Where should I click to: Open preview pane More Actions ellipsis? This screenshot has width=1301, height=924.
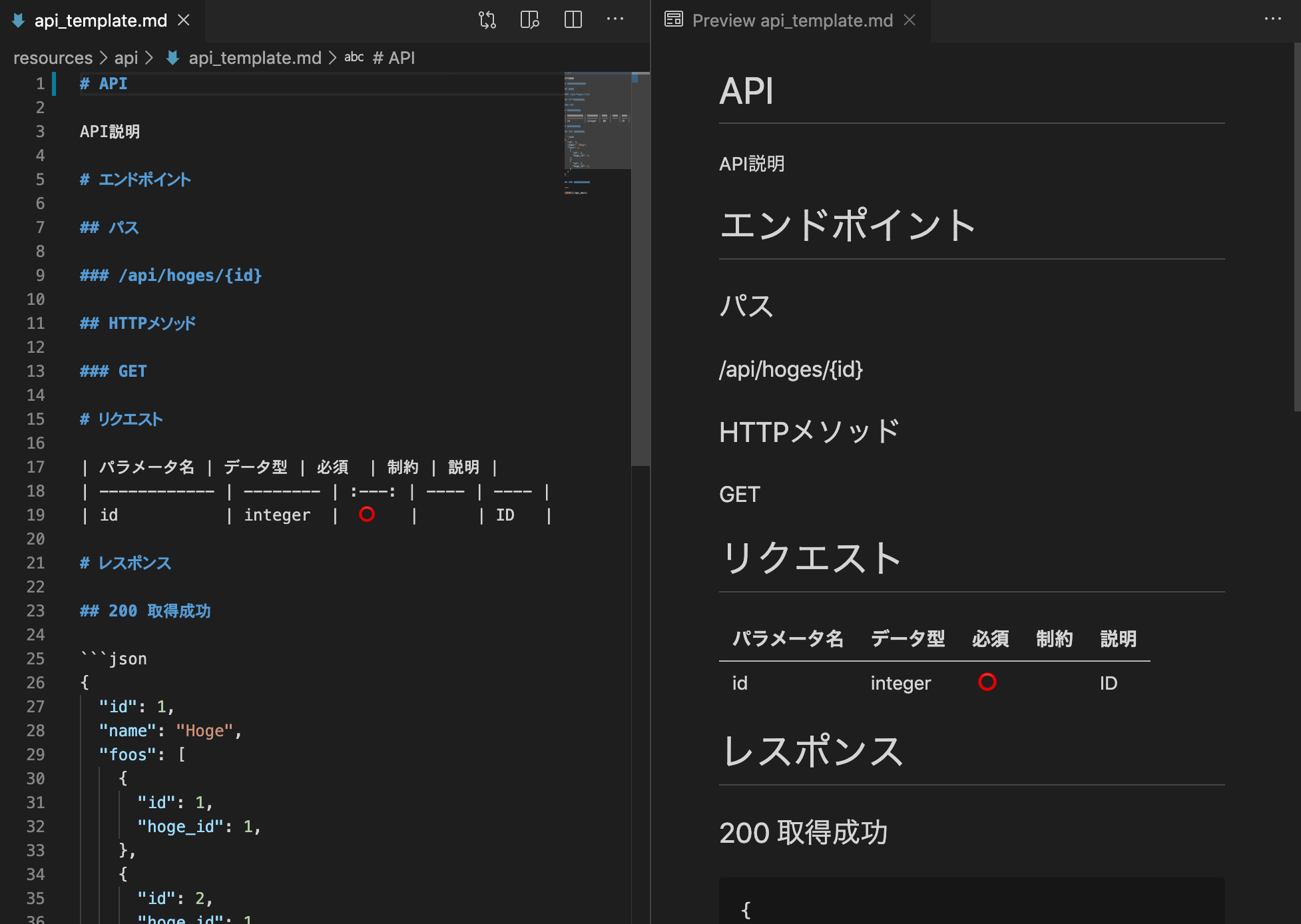(x=1272, y=19)
